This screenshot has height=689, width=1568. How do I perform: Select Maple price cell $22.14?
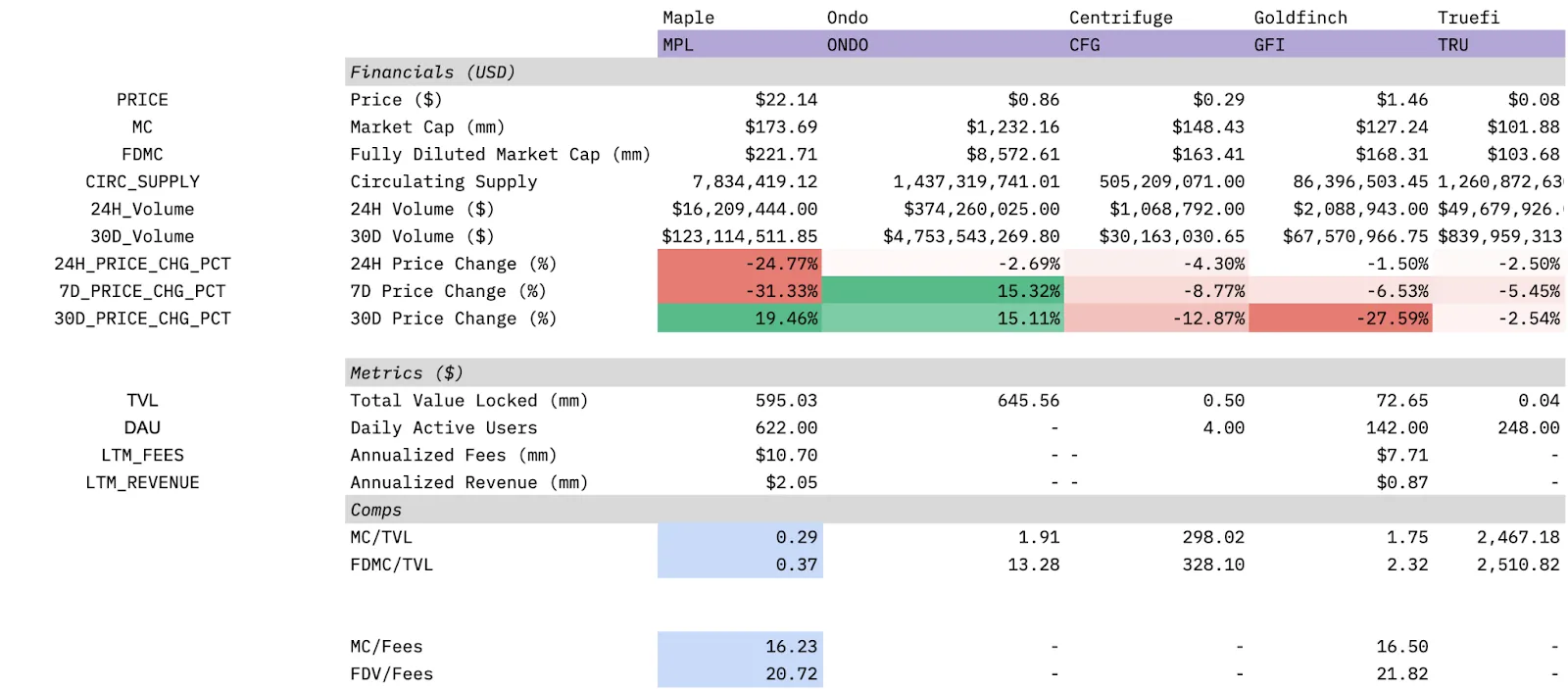tap(786, 100)
